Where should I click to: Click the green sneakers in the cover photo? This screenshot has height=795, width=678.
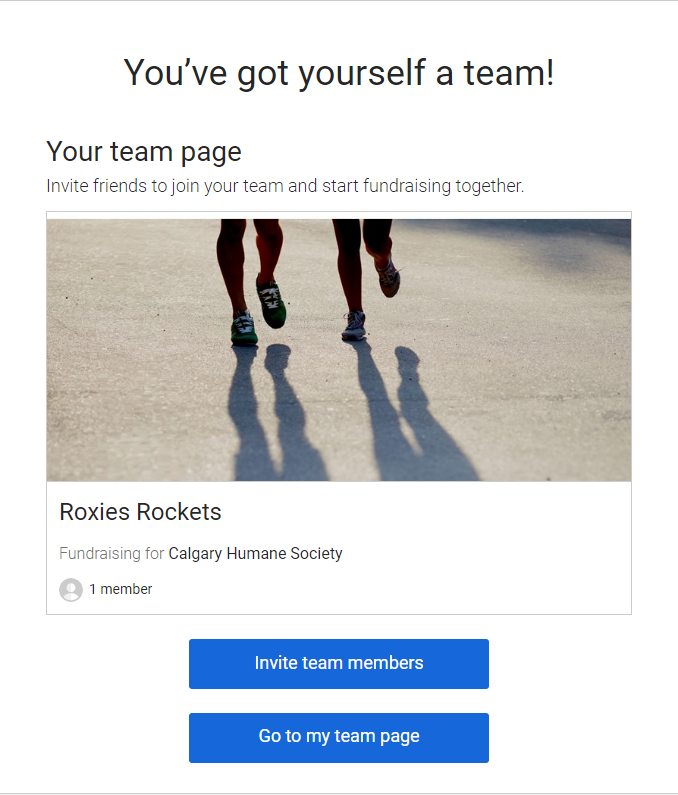point(259,312)
